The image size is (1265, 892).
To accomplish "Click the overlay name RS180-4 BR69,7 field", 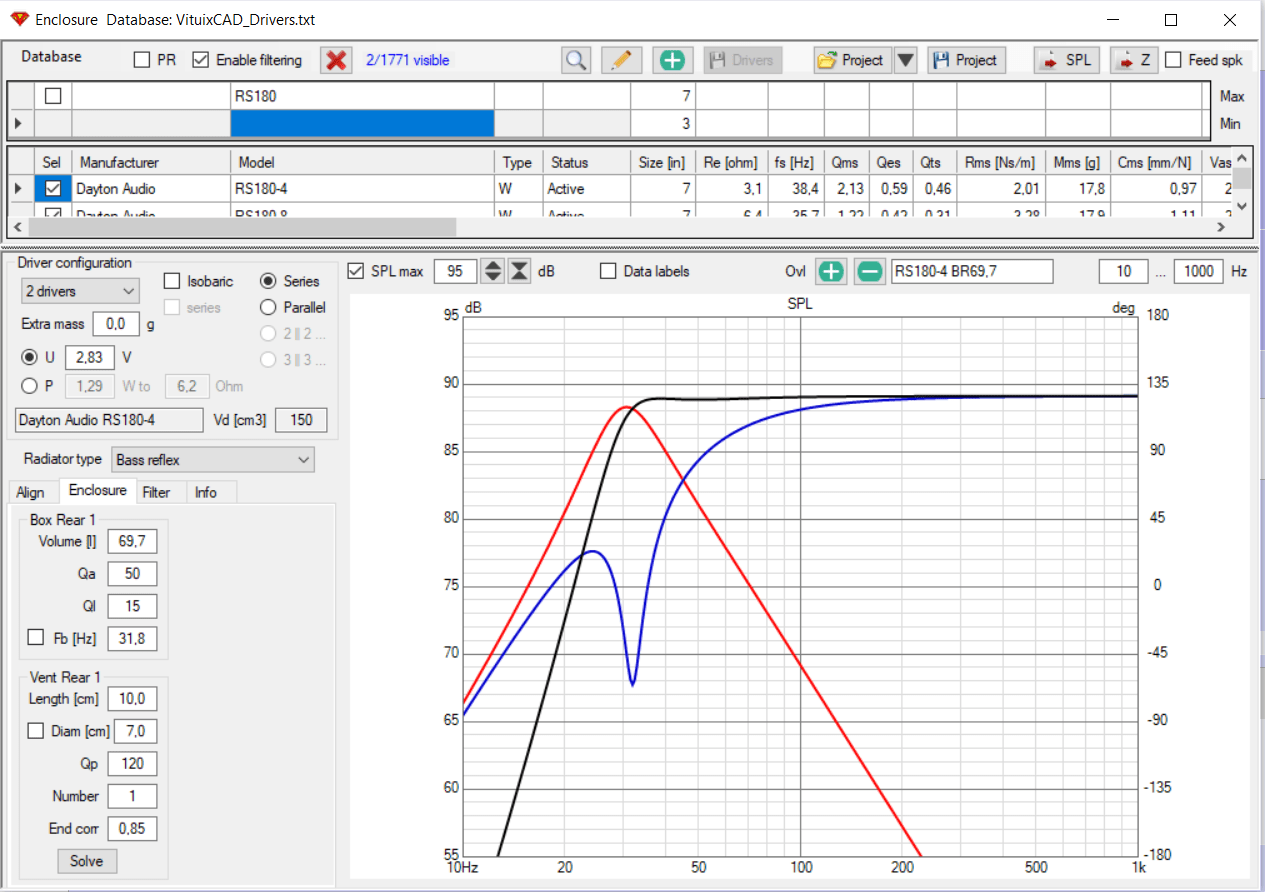I will pyautogui.click(x=972, y=271).
